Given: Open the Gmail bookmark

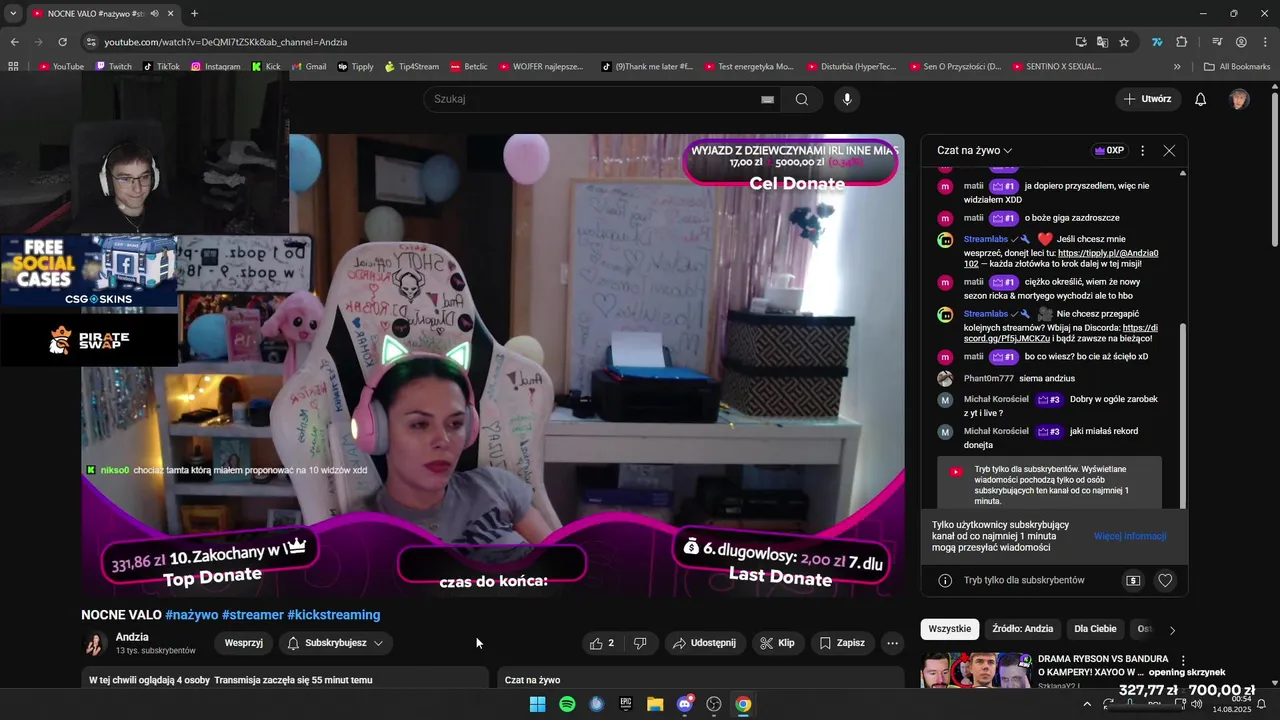Looking at the screenshot, I should (309, 67).
